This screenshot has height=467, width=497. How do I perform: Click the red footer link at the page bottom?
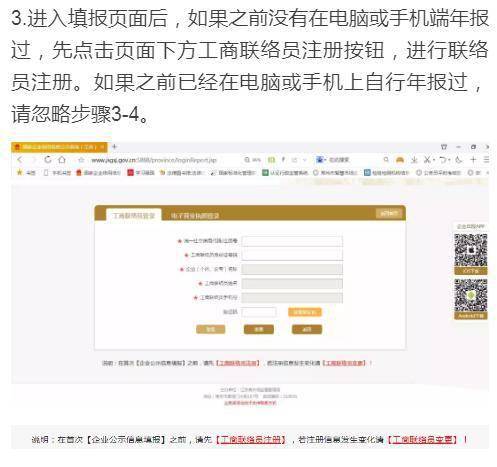(250, 403)
